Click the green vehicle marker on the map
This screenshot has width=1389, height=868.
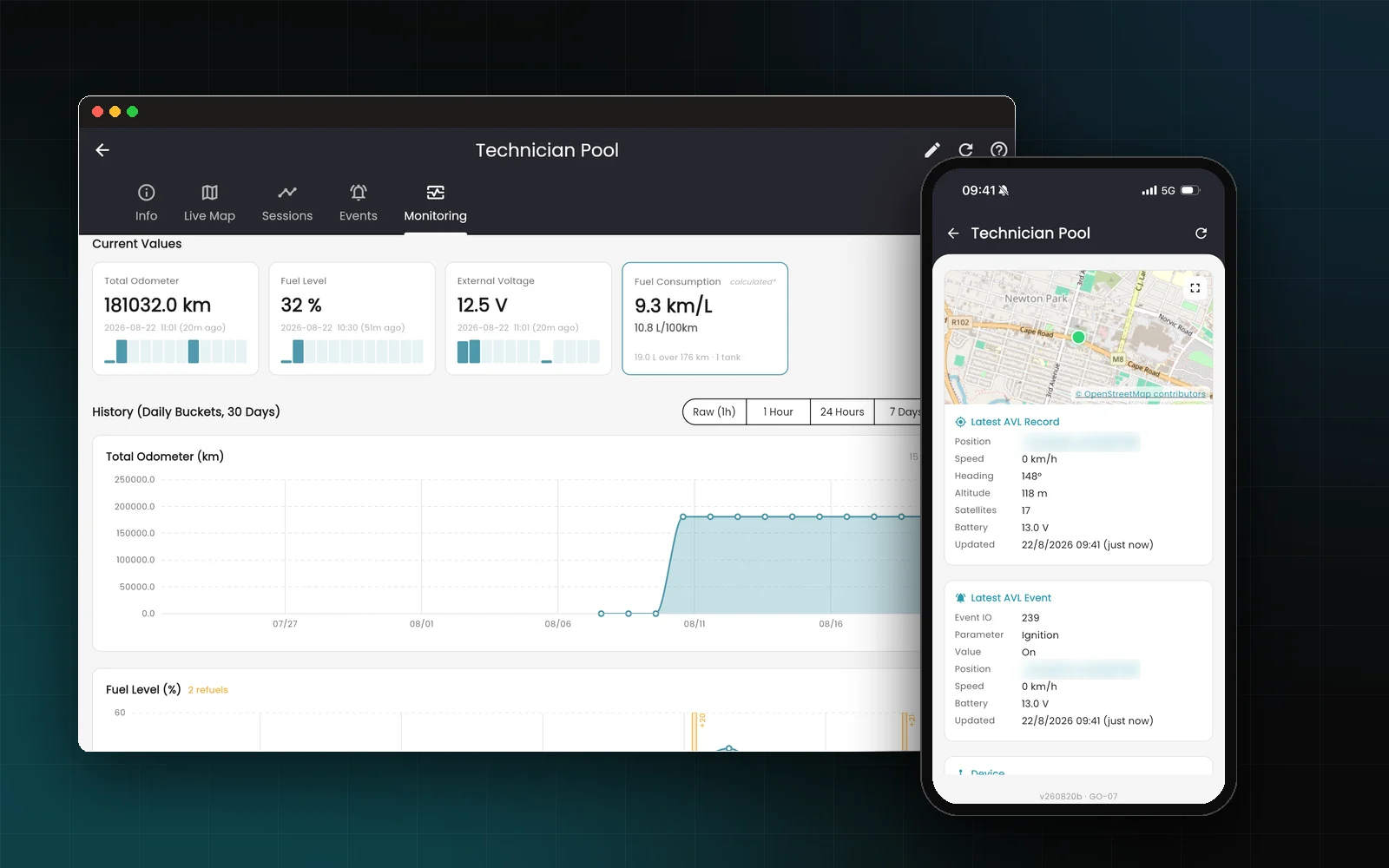[1078, 337]
